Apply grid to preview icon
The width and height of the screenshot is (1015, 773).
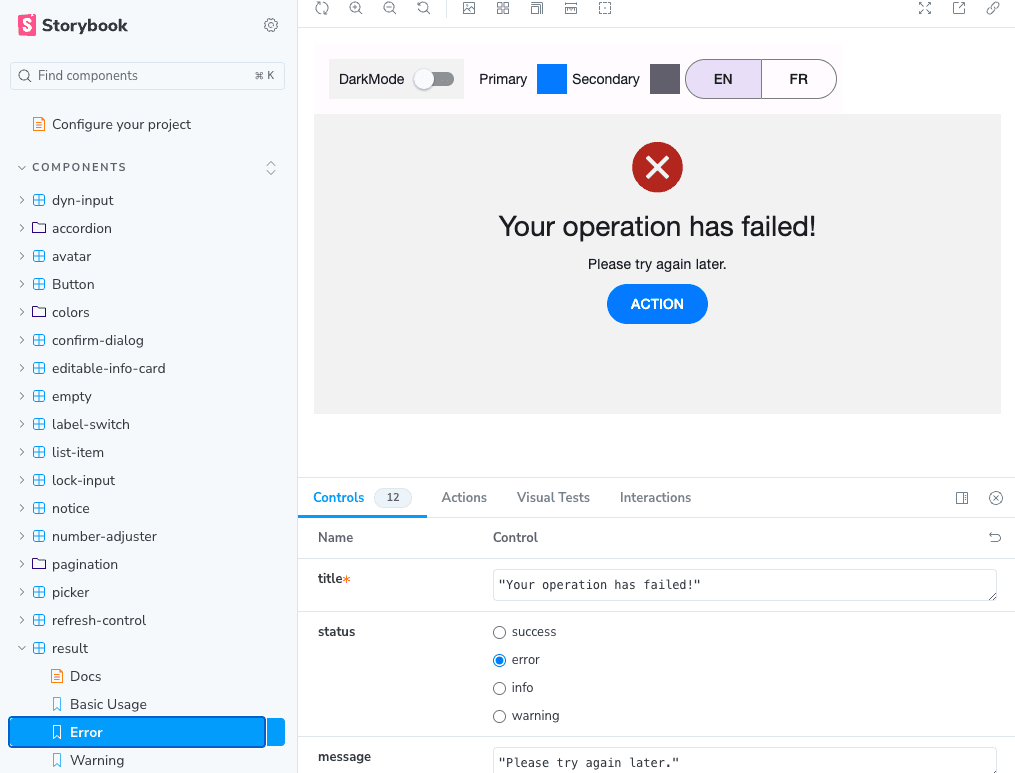tap(503, 8)
